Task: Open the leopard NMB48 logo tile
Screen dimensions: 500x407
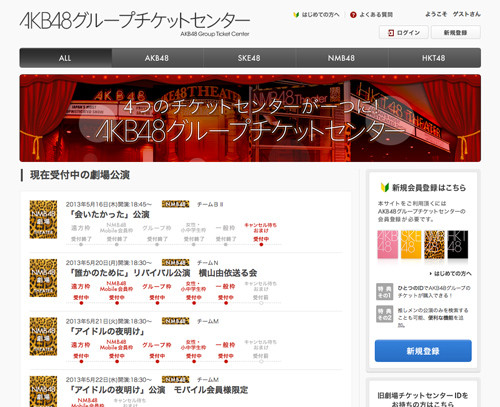Action: pyautogui.click(x=434, y=245)
